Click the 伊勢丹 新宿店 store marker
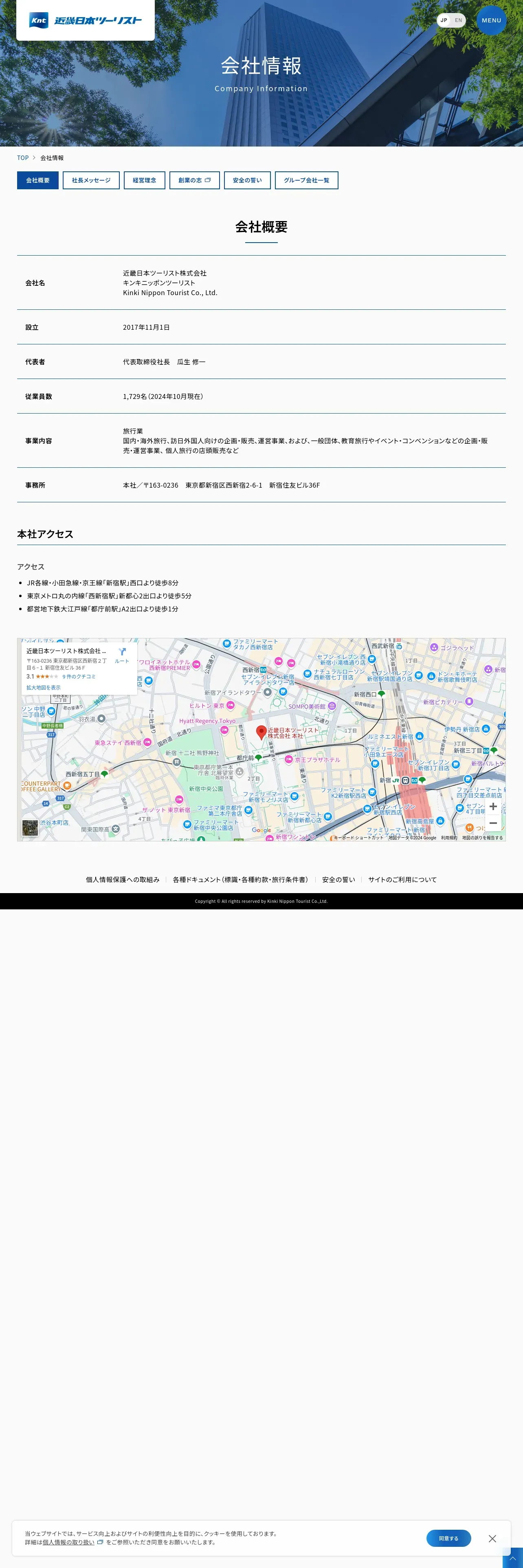 coord(485,729)
